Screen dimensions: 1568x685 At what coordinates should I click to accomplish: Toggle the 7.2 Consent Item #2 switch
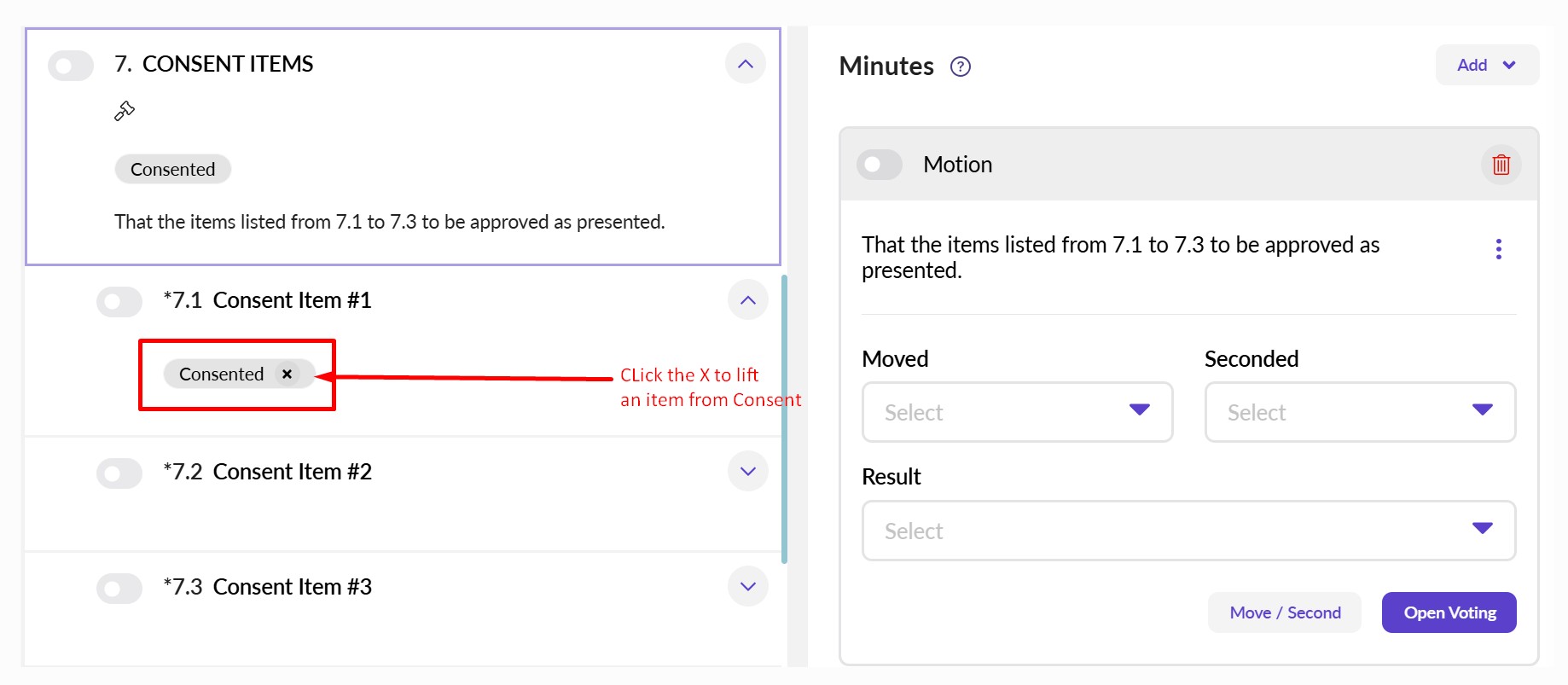click(119, 473)
